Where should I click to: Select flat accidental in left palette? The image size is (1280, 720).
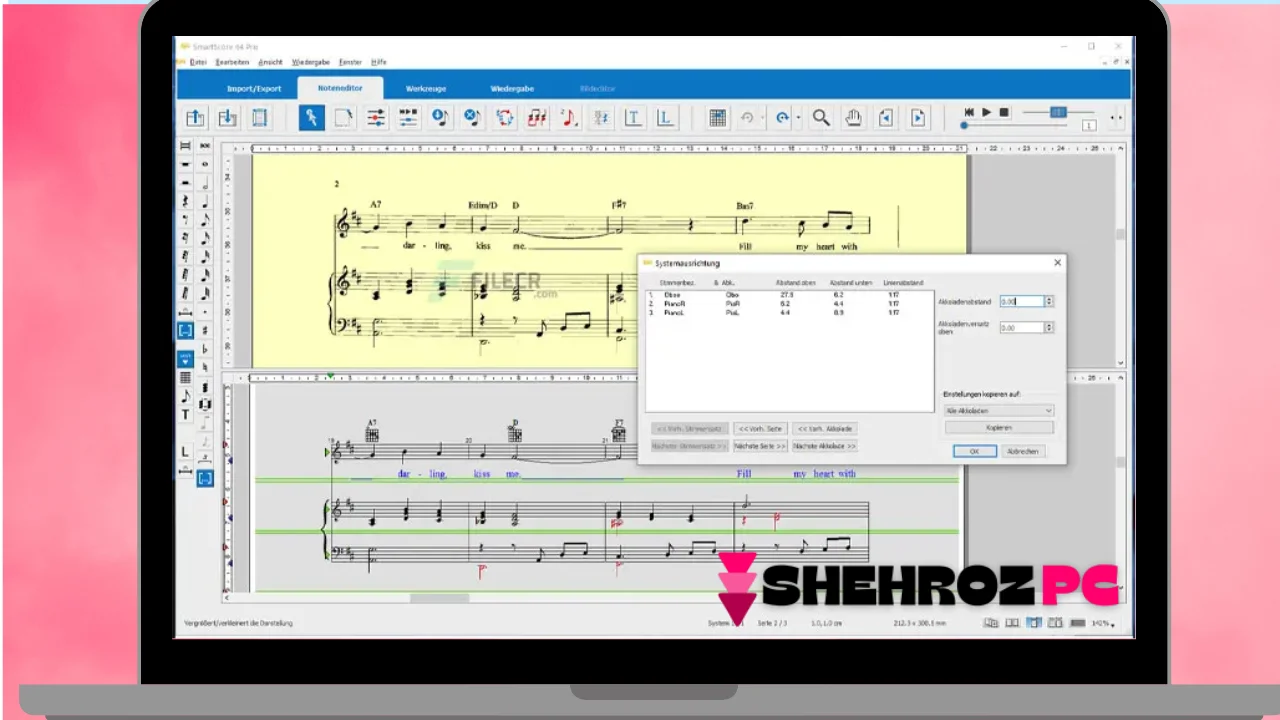click(x=205, y=349)
